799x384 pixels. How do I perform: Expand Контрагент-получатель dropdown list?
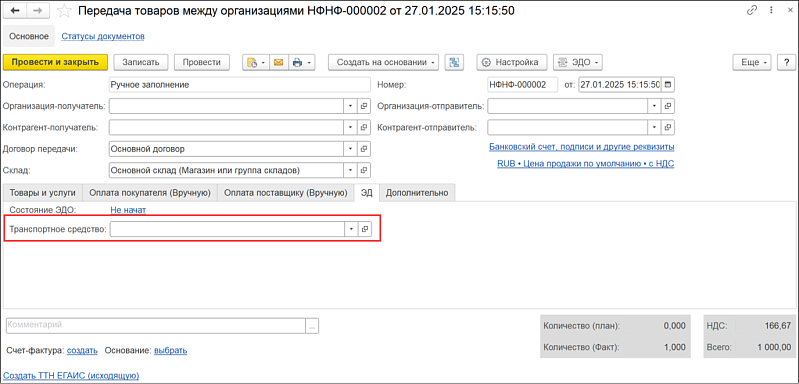[x=351, y=127]
